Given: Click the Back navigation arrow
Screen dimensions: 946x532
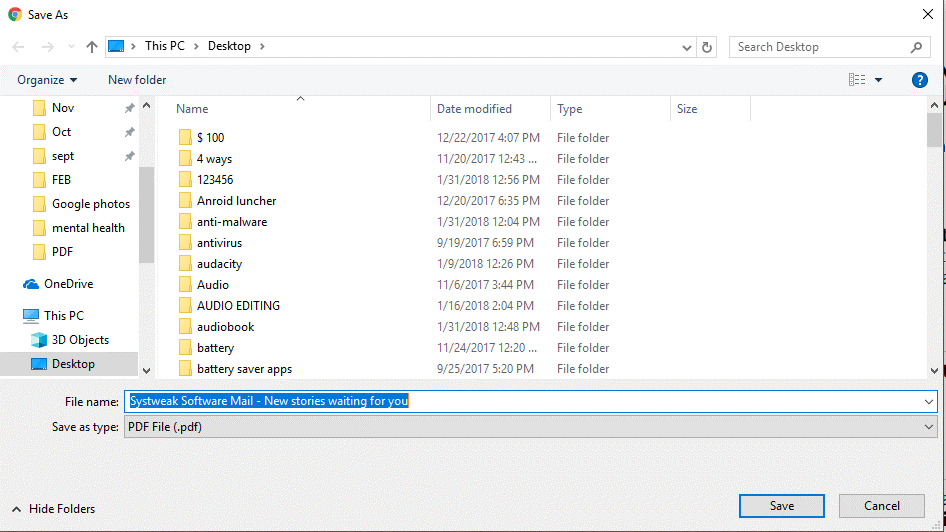Looking at the screenshot, I should [18, 46].
